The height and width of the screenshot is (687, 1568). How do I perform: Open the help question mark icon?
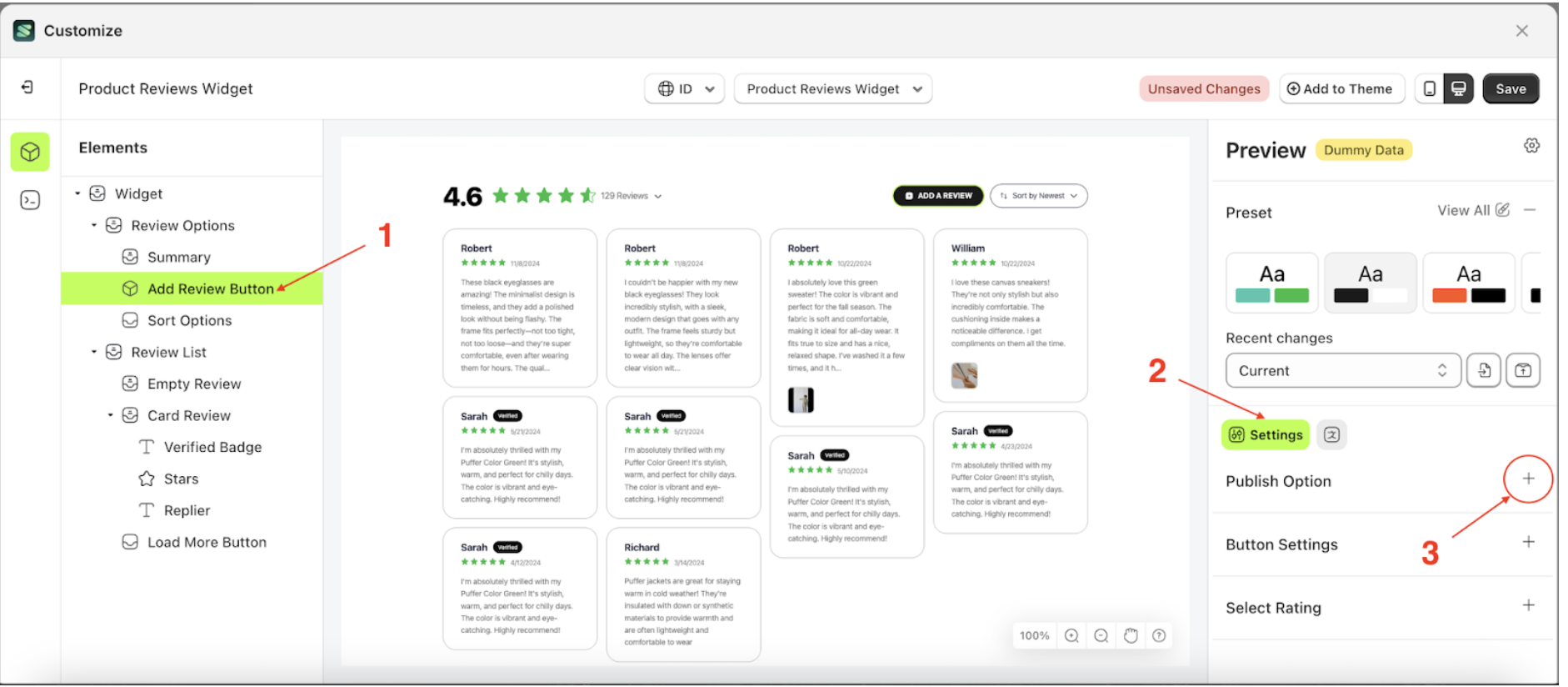click(1159, 636)
